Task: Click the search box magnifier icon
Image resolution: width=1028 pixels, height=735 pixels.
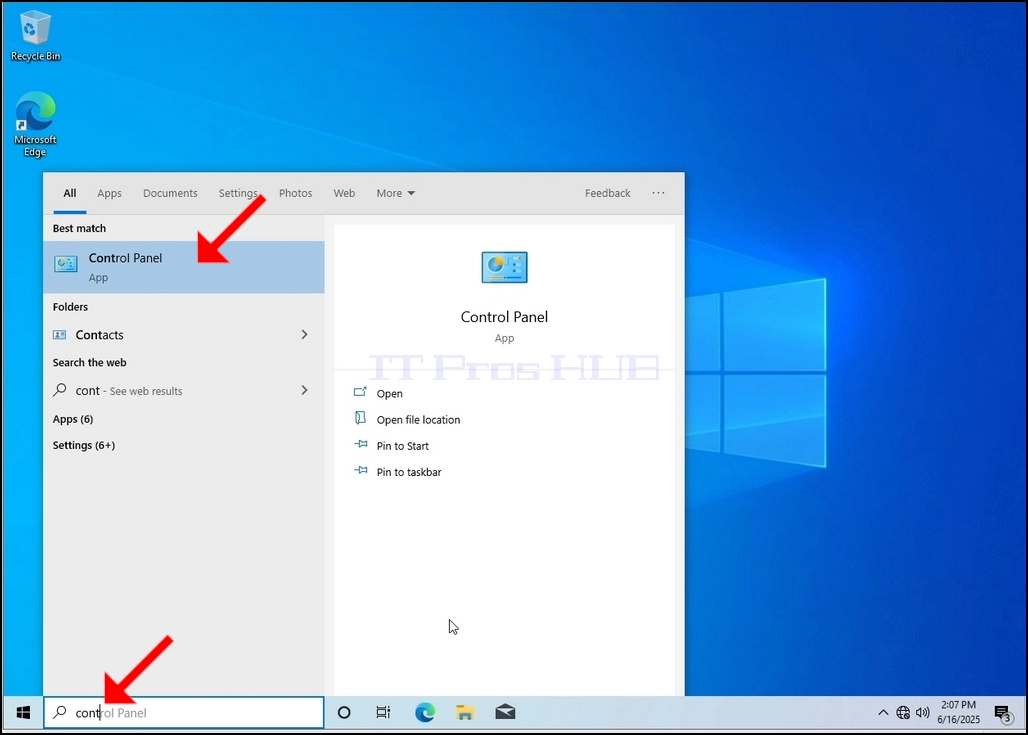Action: point(60,712)
